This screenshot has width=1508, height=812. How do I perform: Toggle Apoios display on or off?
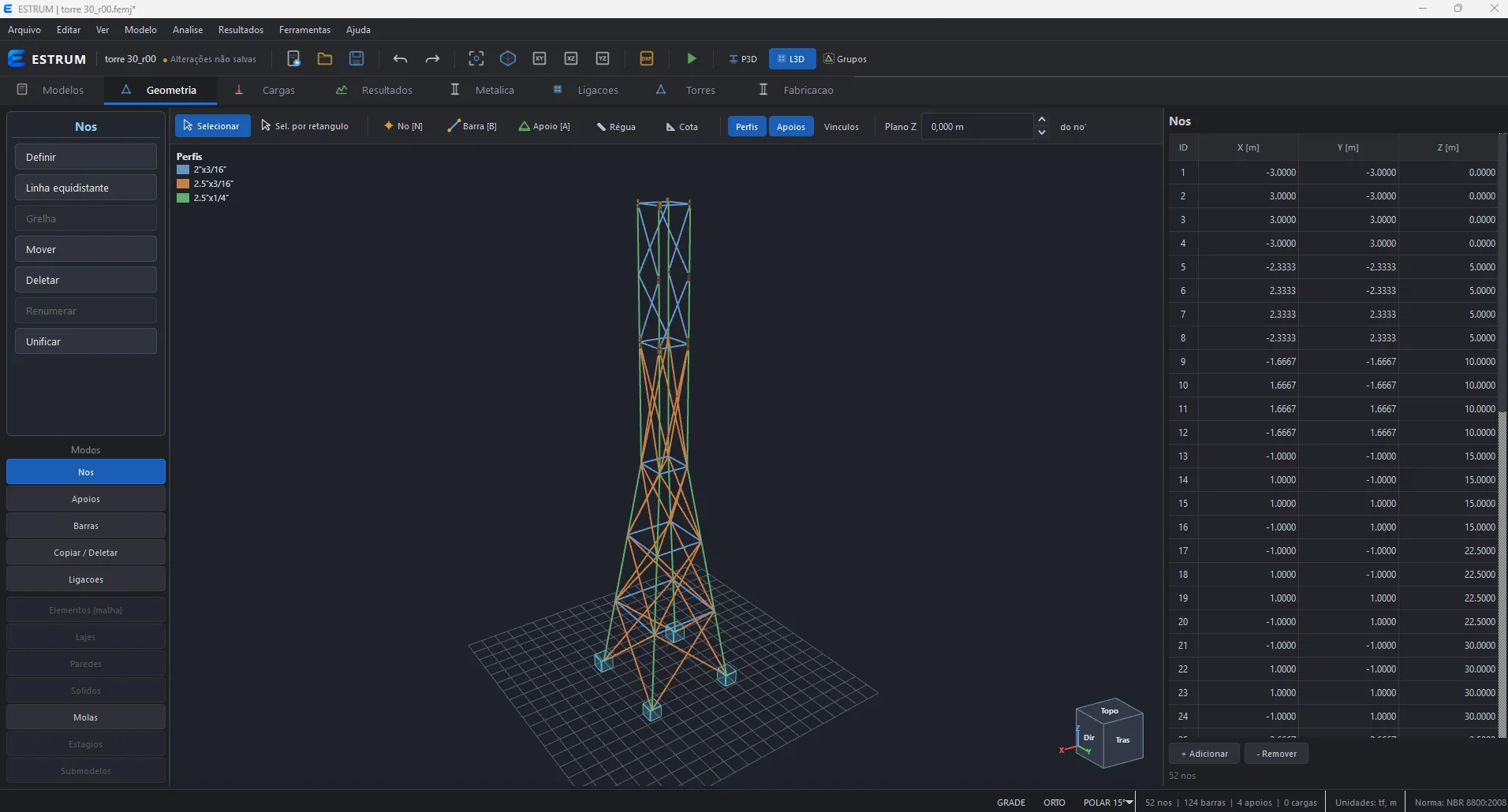791,126
